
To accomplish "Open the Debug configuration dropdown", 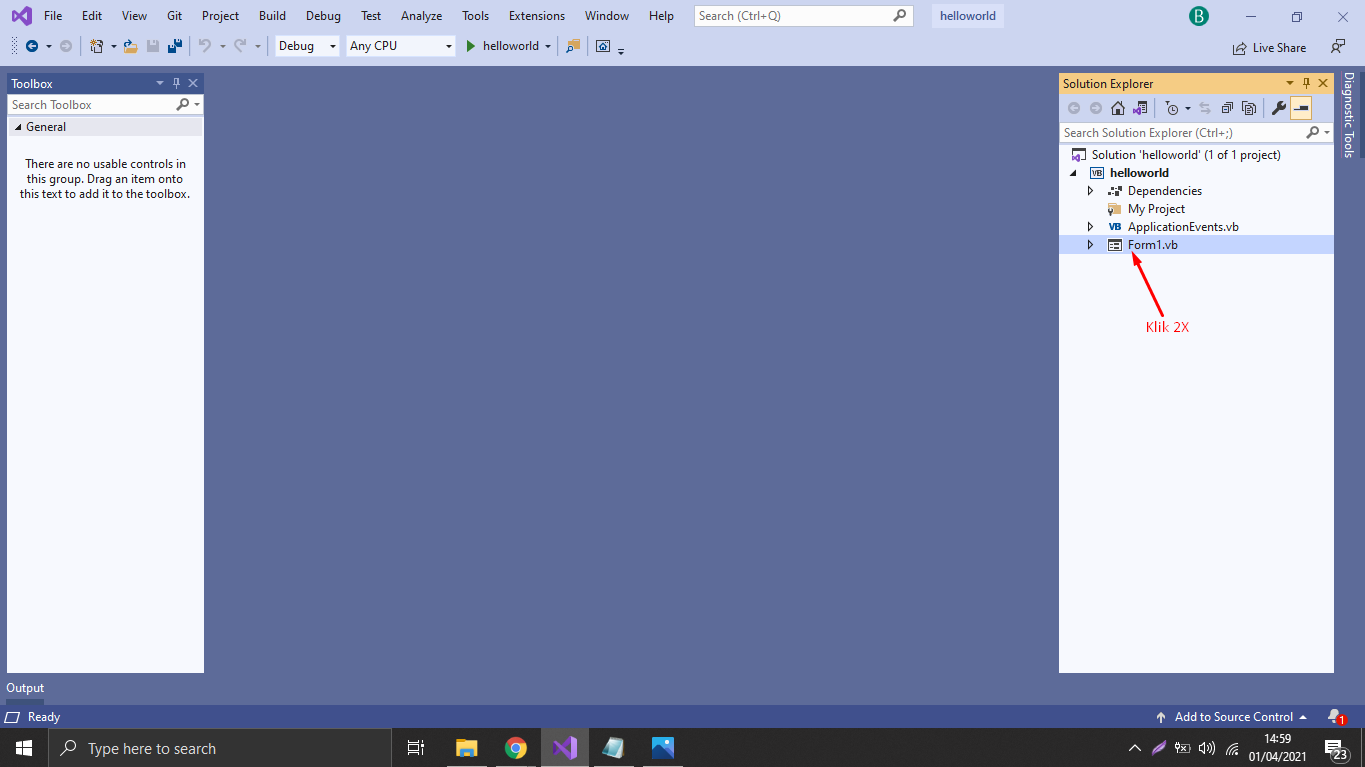I will point(306,45).
